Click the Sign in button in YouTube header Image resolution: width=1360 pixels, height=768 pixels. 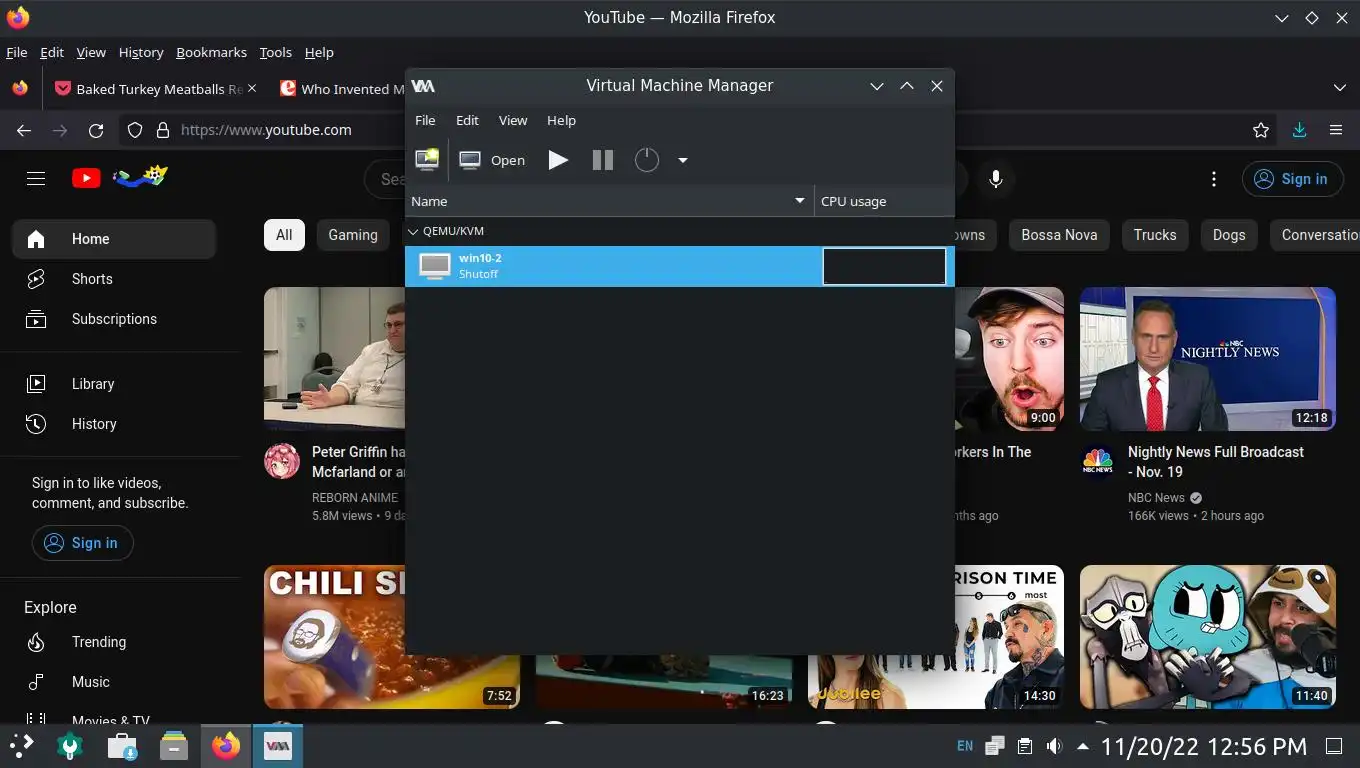(1291, 179)
